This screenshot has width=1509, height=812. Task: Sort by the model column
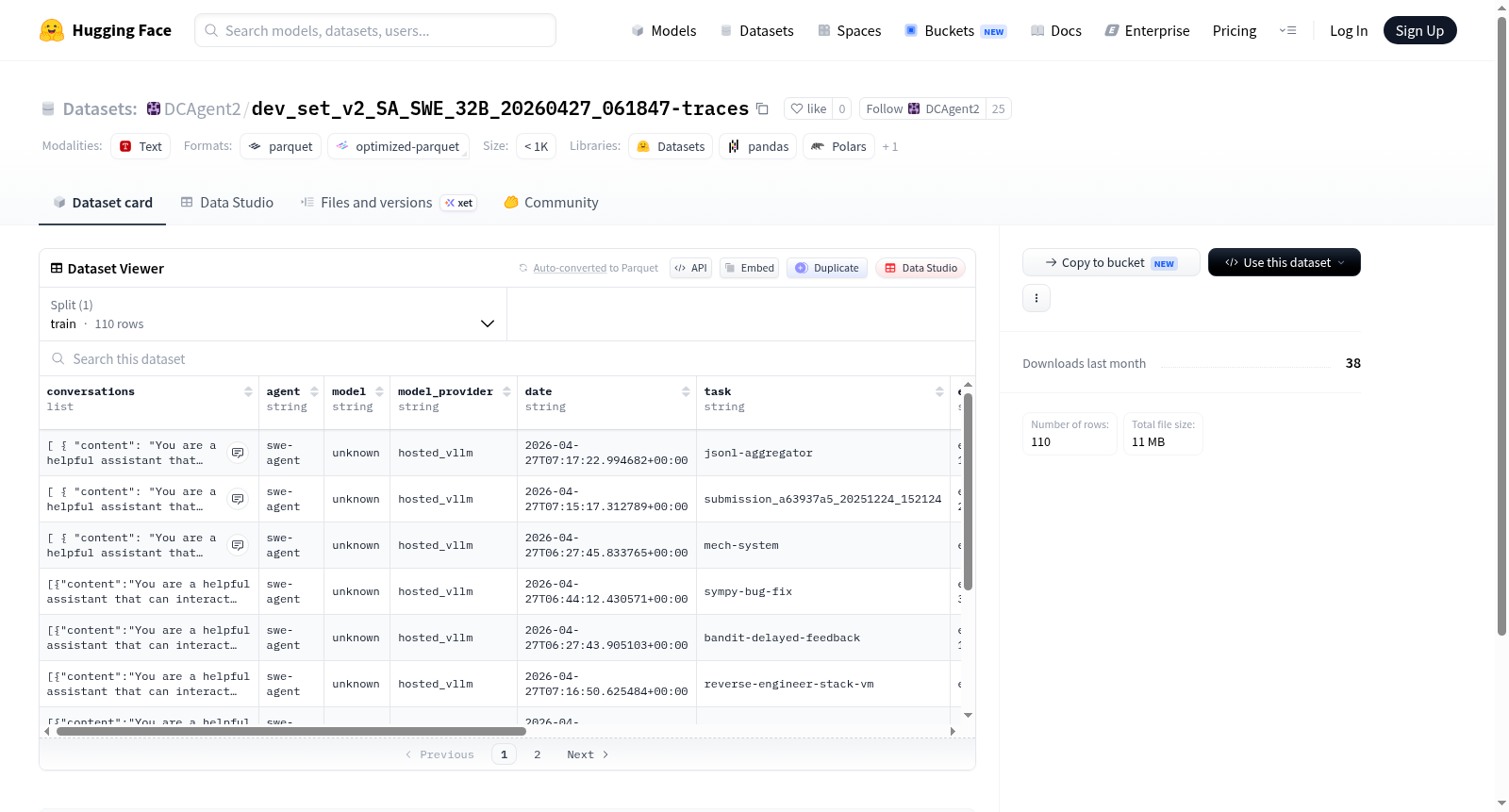(379, 391)
